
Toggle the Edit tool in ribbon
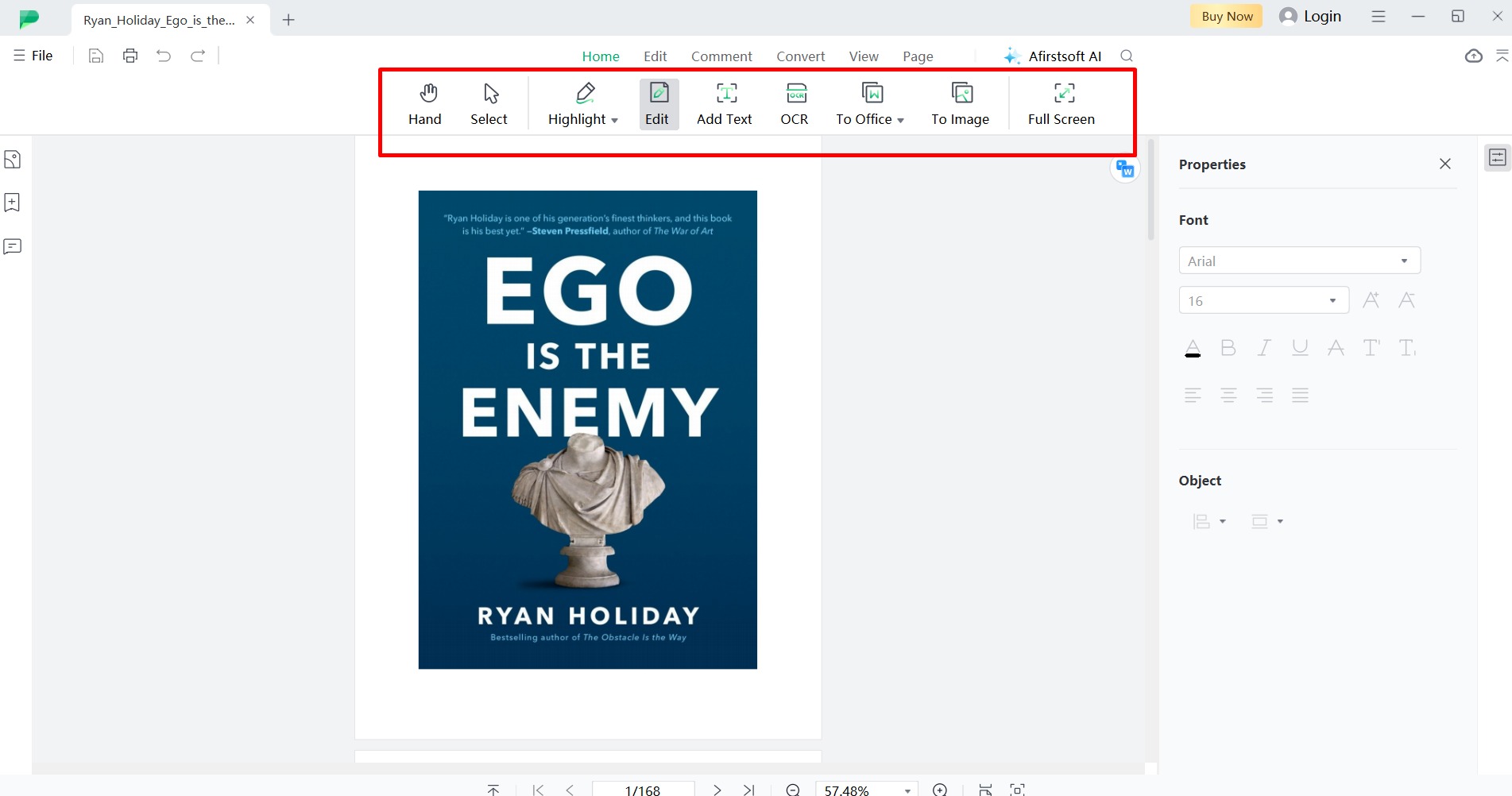pyautogui.click(x=658, y=104)
